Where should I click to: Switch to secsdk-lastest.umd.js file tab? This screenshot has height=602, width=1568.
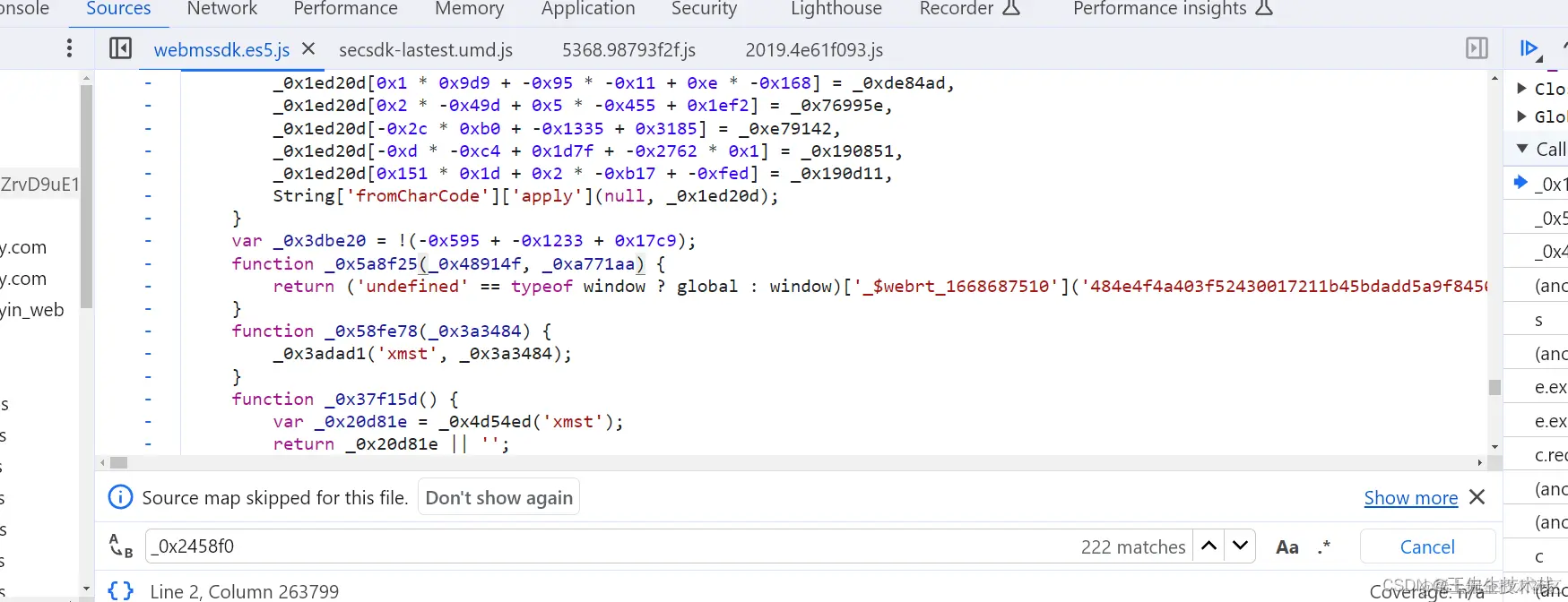click(x=426, y=49)
